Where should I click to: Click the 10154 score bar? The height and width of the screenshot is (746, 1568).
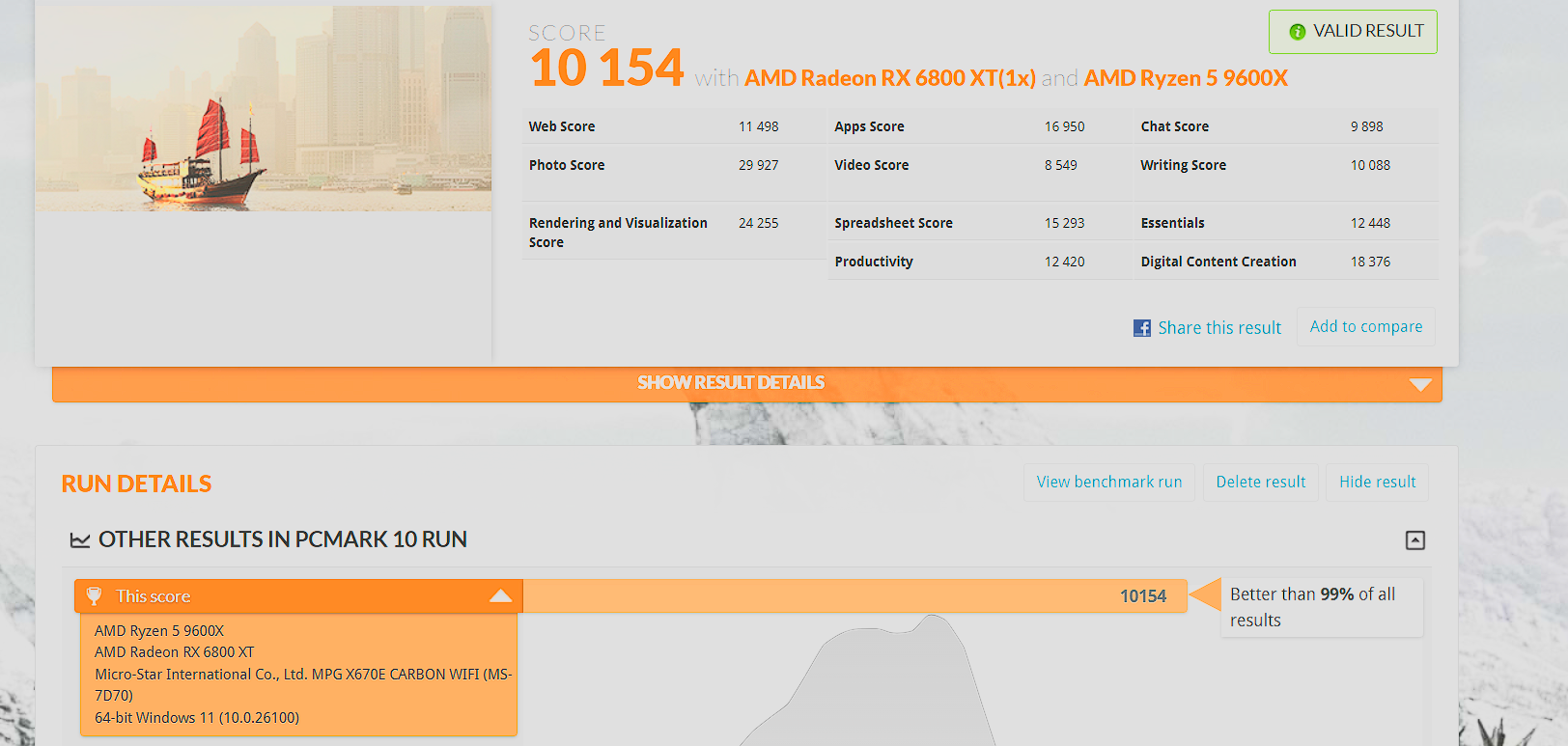[x=854, y=596]
